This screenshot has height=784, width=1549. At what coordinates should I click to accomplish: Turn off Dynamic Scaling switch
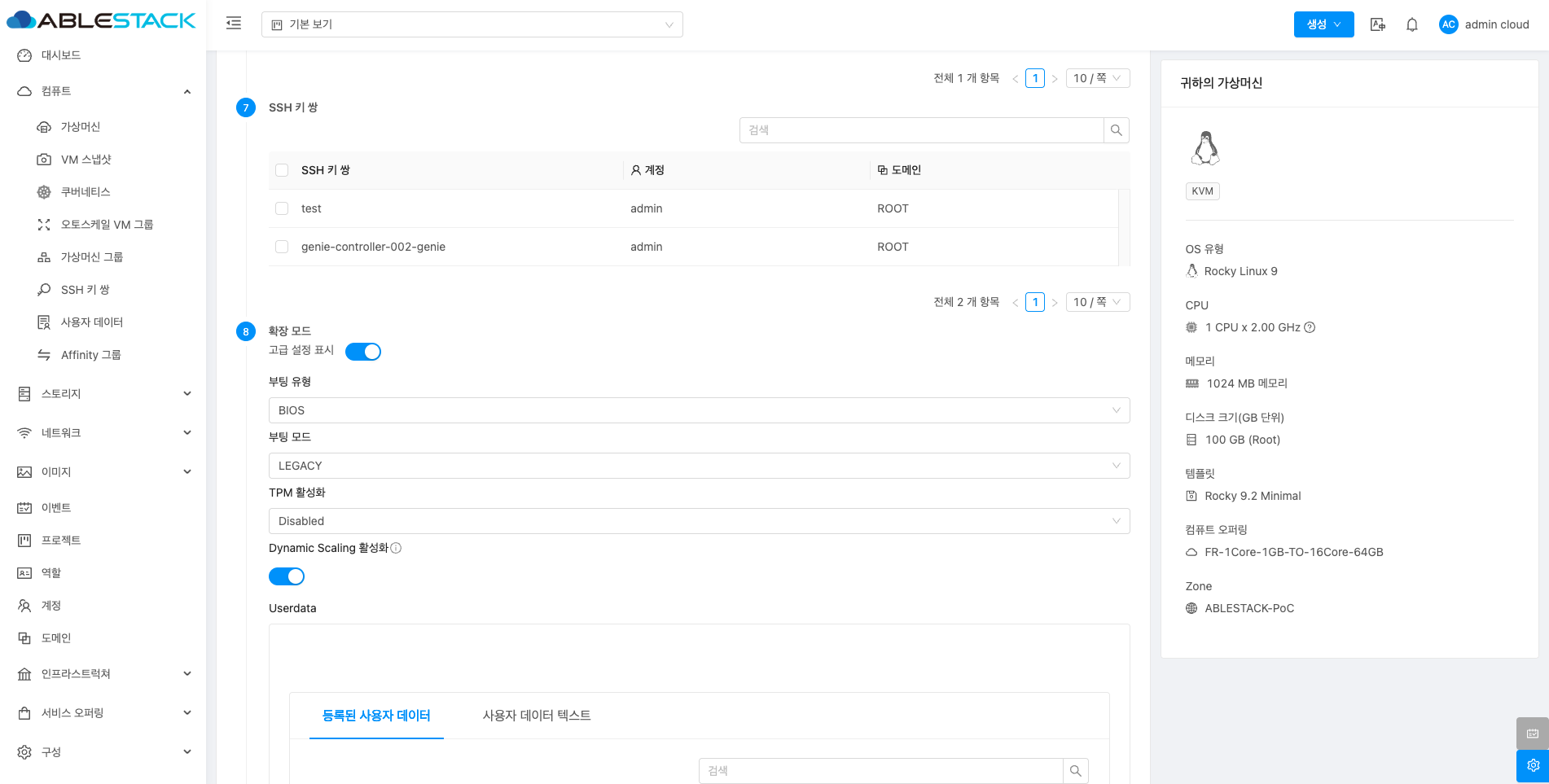pyautogui.click(x=287, y=576)
